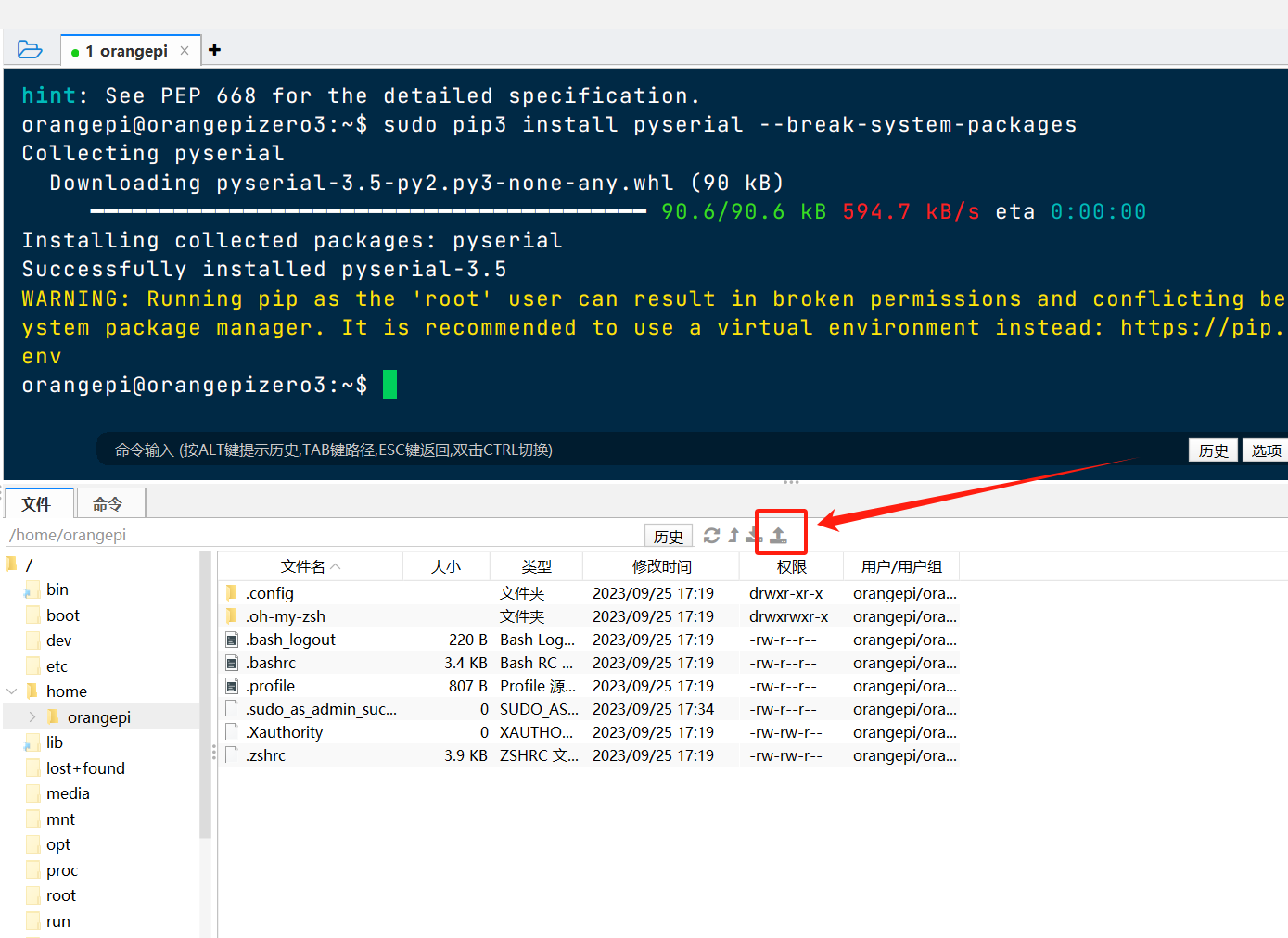
Task: Click the .bash_logout file icon
Action: pos(232,639)
